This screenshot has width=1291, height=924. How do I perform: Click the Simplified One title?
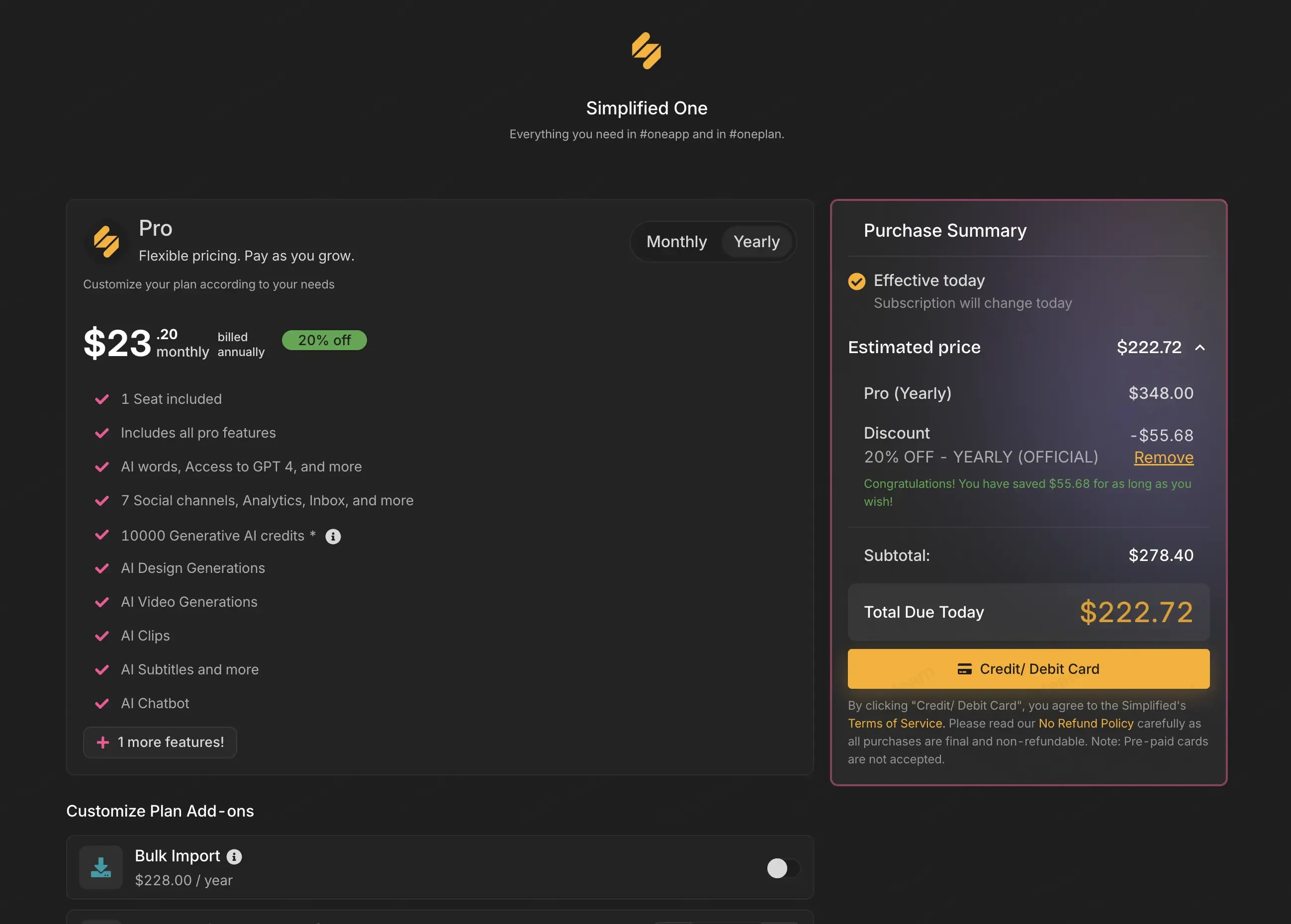(646, 108)
